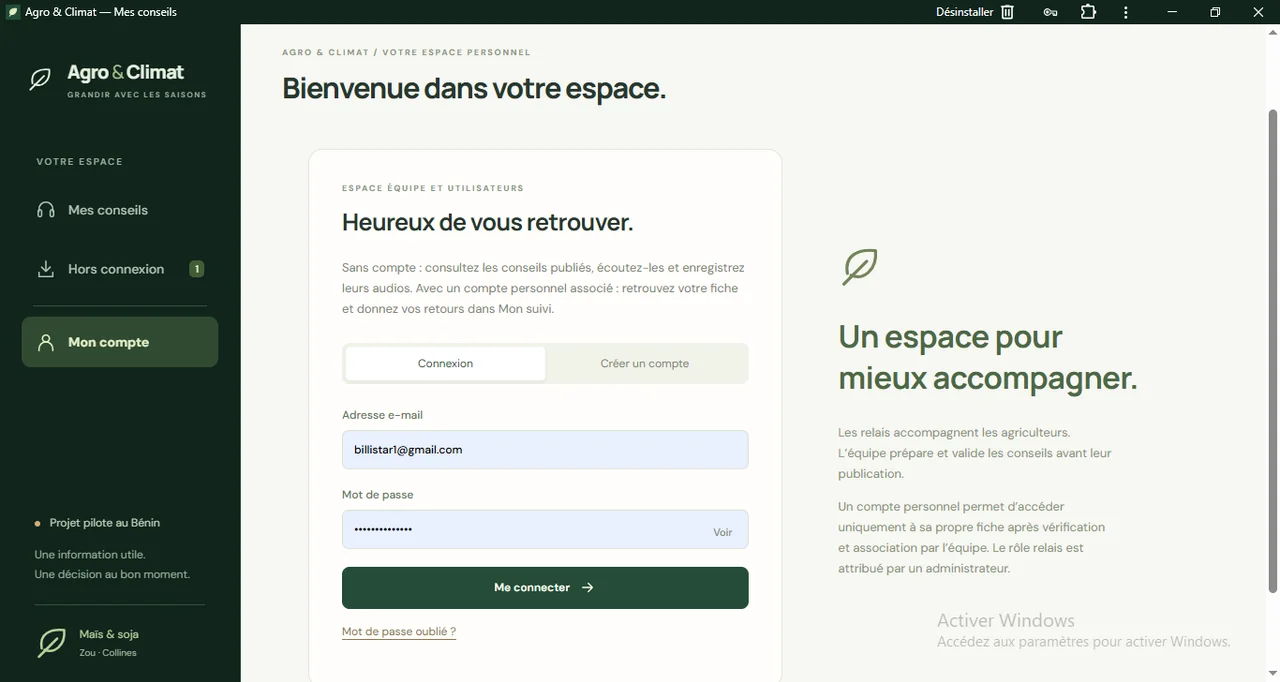Switch to the Connexion tab
1280x682 pixels.
tap(446, 364)
